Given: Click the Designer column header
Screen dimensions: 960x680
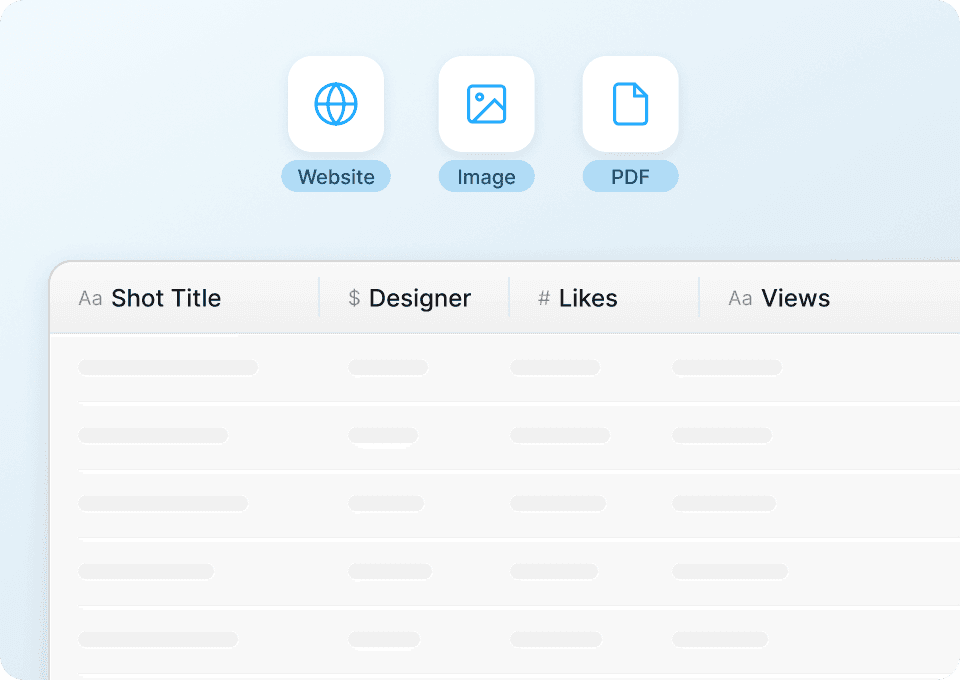Looking at the screenshot, I should [x=420, y=298].
